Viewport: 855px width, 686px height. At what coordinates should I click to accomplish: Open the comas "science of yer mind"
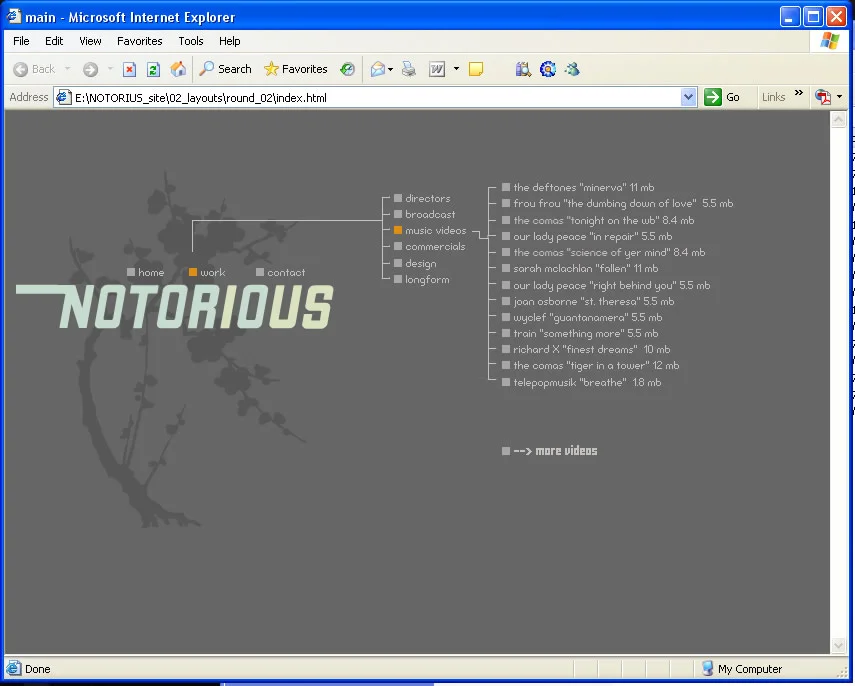tap(604, 252)
